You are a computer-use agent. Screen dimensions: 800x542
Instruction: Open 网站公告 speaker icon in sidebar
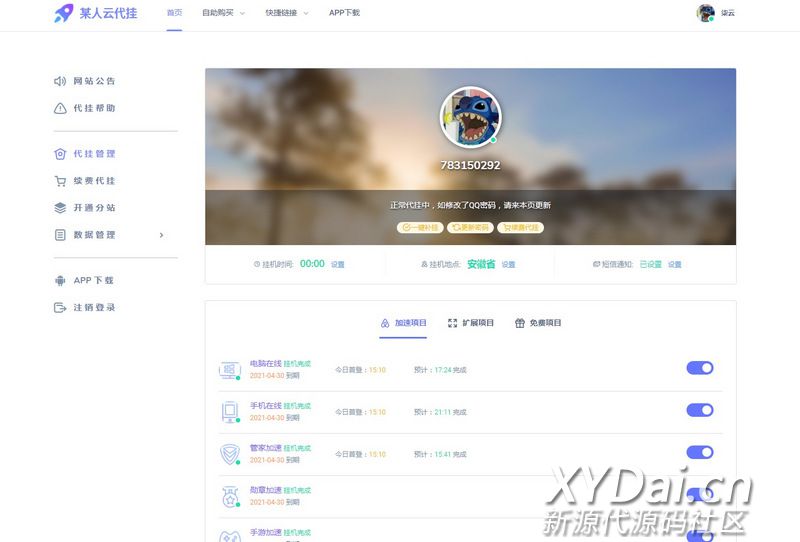(60, 81)
